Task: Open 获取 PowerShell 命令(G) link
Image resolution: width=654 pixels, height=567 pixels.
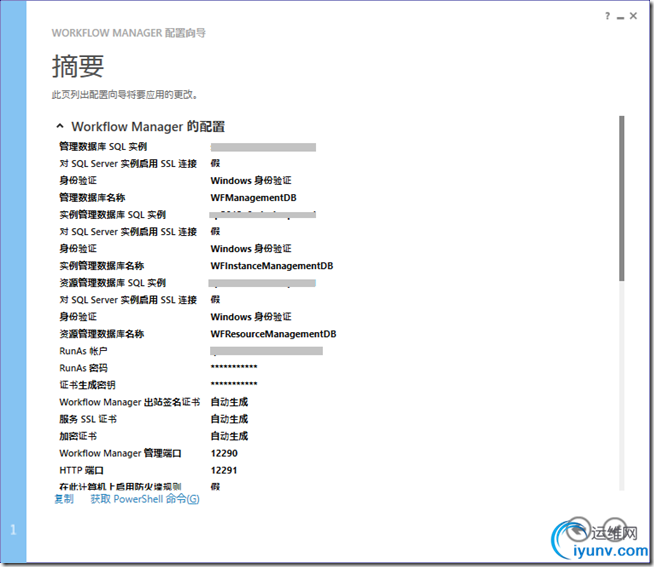Action: [145, 499]
